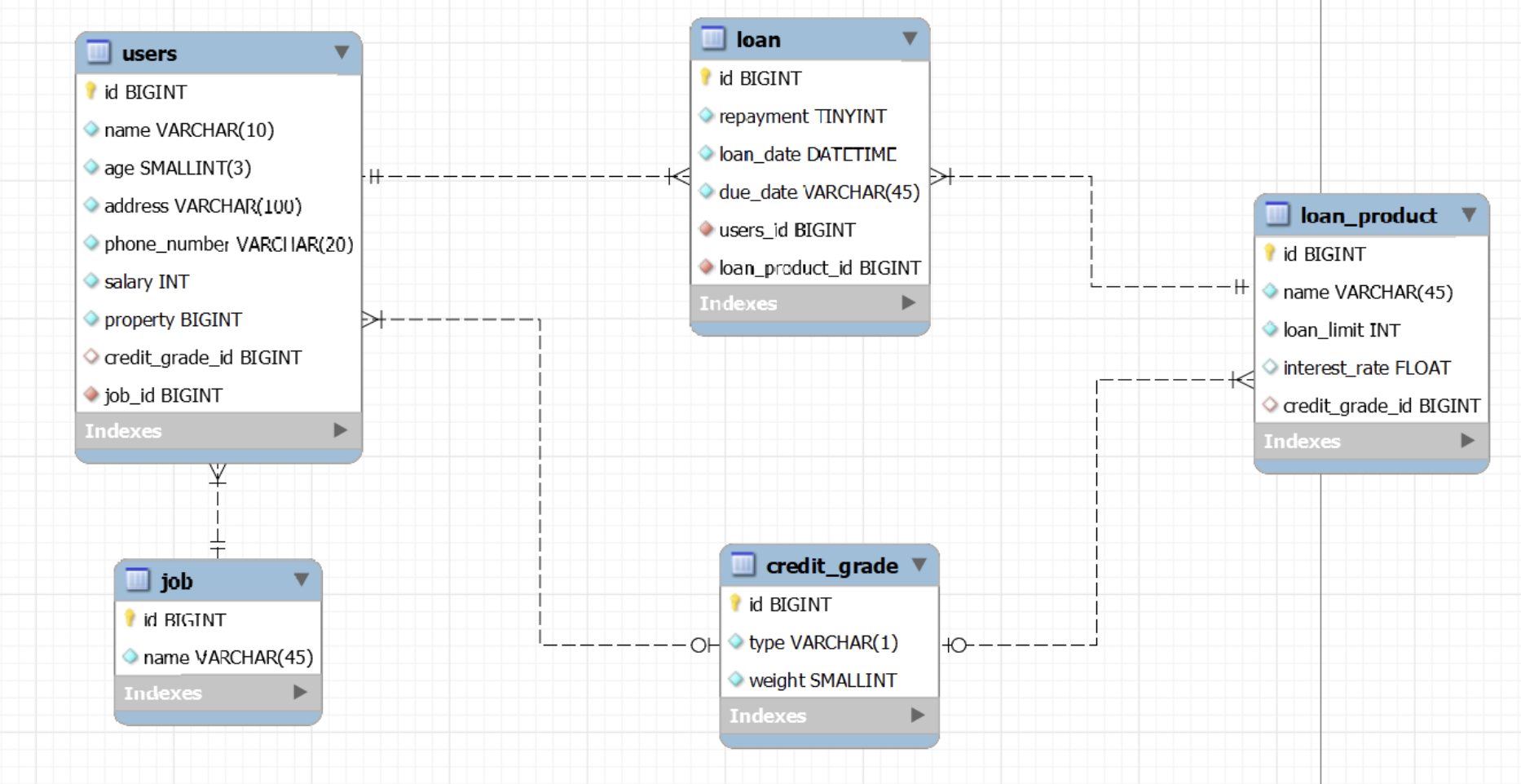
Task: Select the loan-to-loan_product relationship line
Action: 1091,231
